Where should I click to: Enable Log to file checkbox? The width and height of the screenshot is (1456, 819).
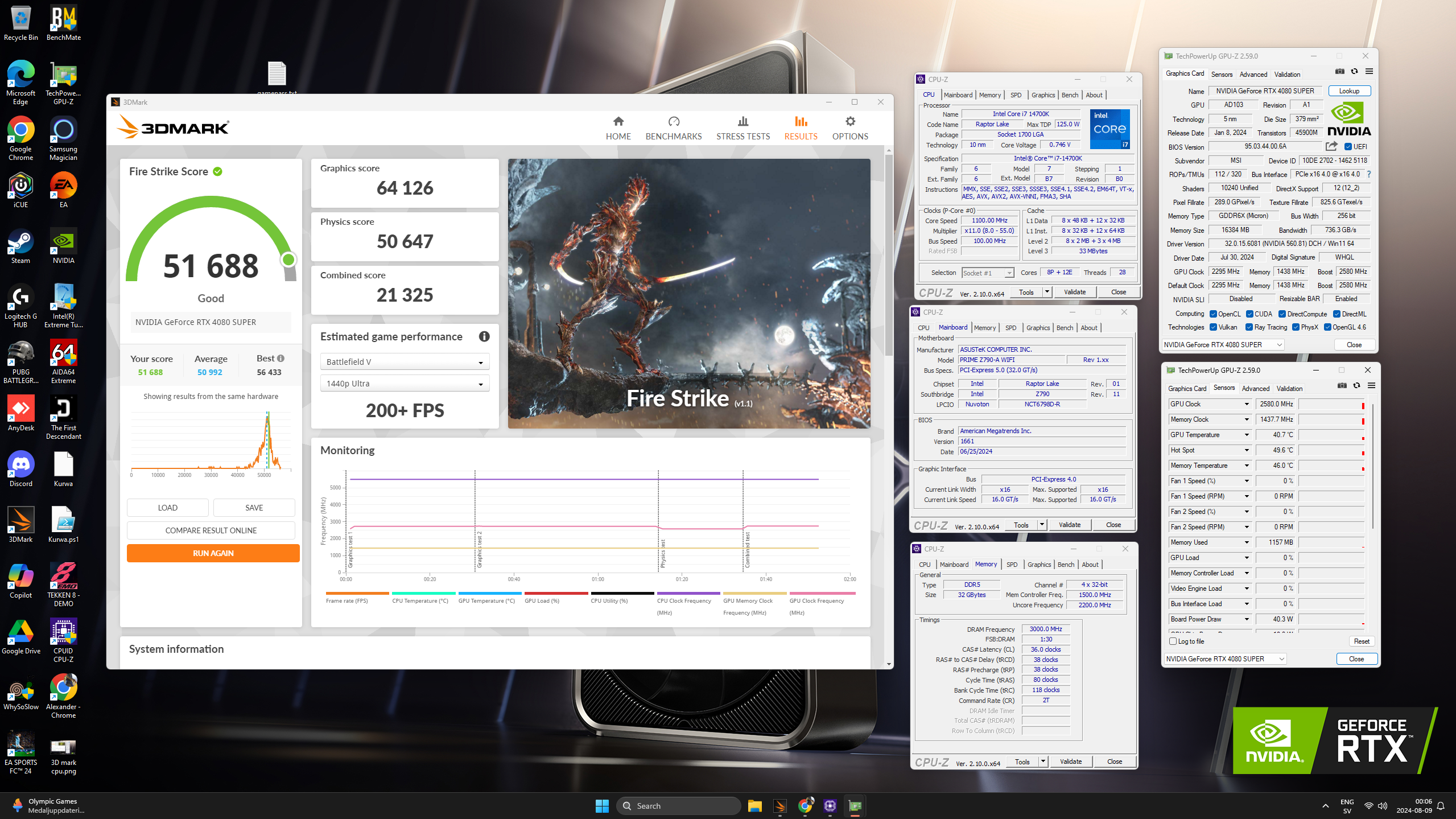click(x=1173, y=641)
